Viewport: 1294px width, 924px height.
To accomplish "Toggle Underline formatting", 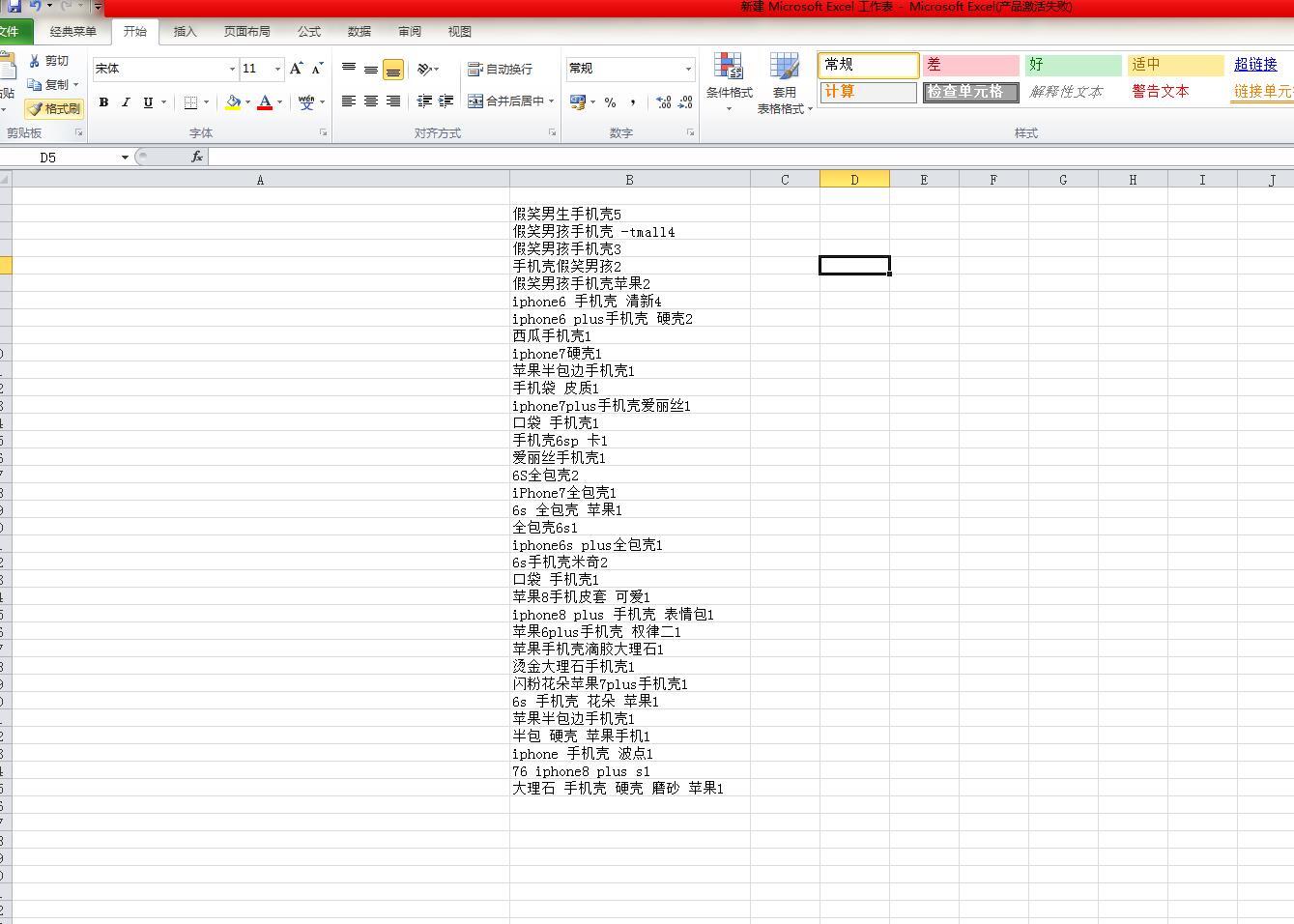I will coord(148,102).
